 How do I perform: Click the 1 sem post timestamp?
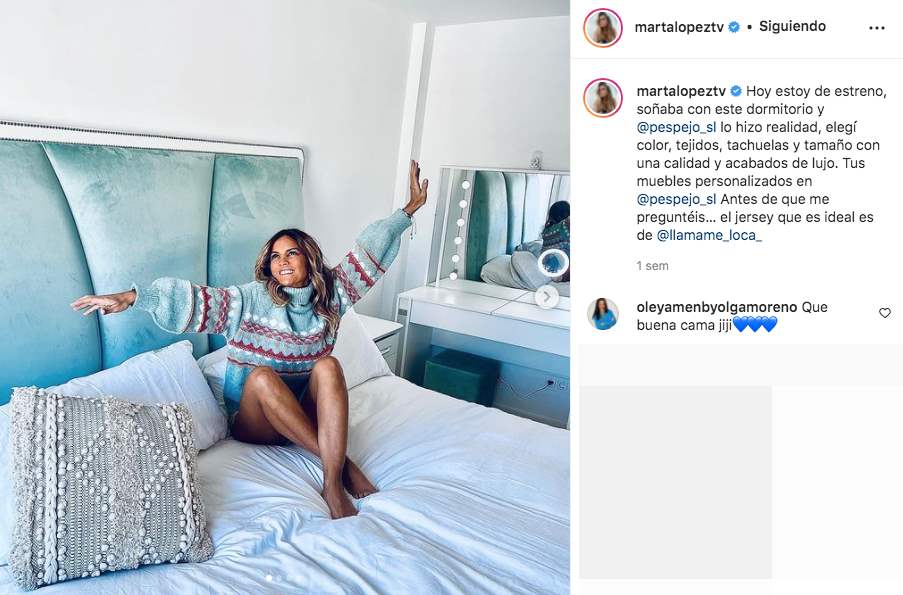652,266
